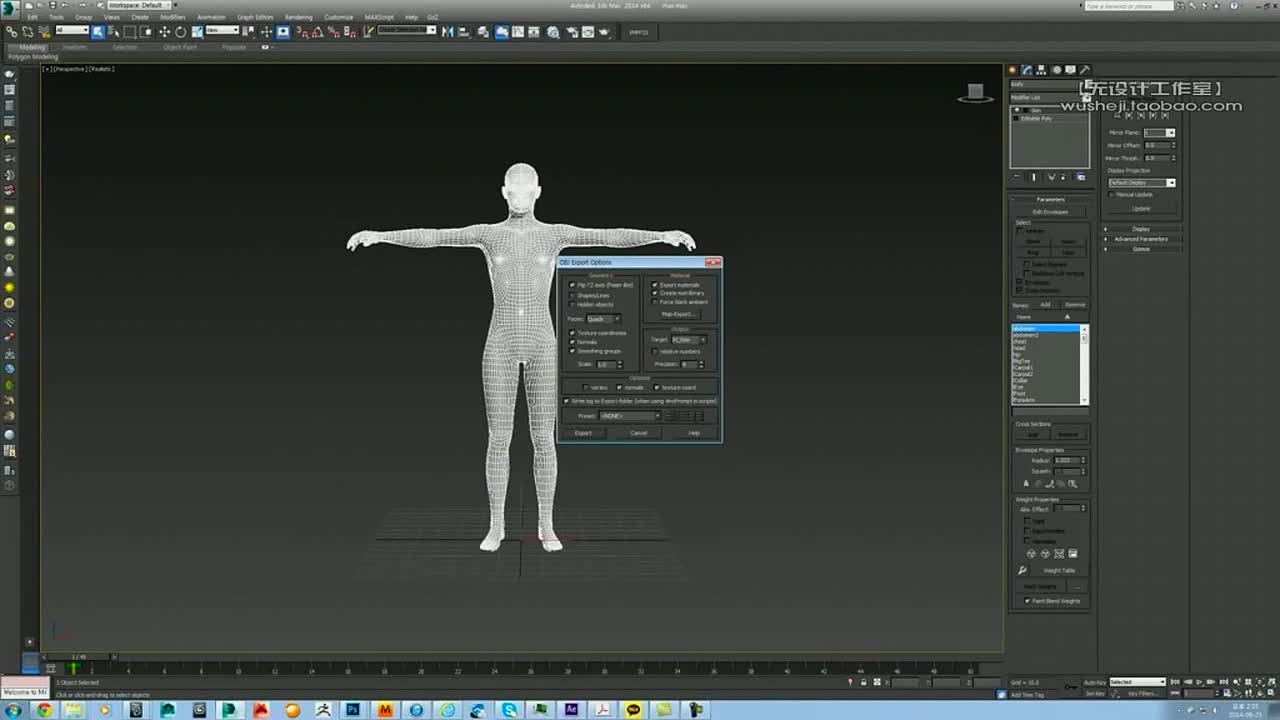Toggle Export materials checkbox
The height and width of the screenshot is (720, 1280).
(x=655, y=285)
